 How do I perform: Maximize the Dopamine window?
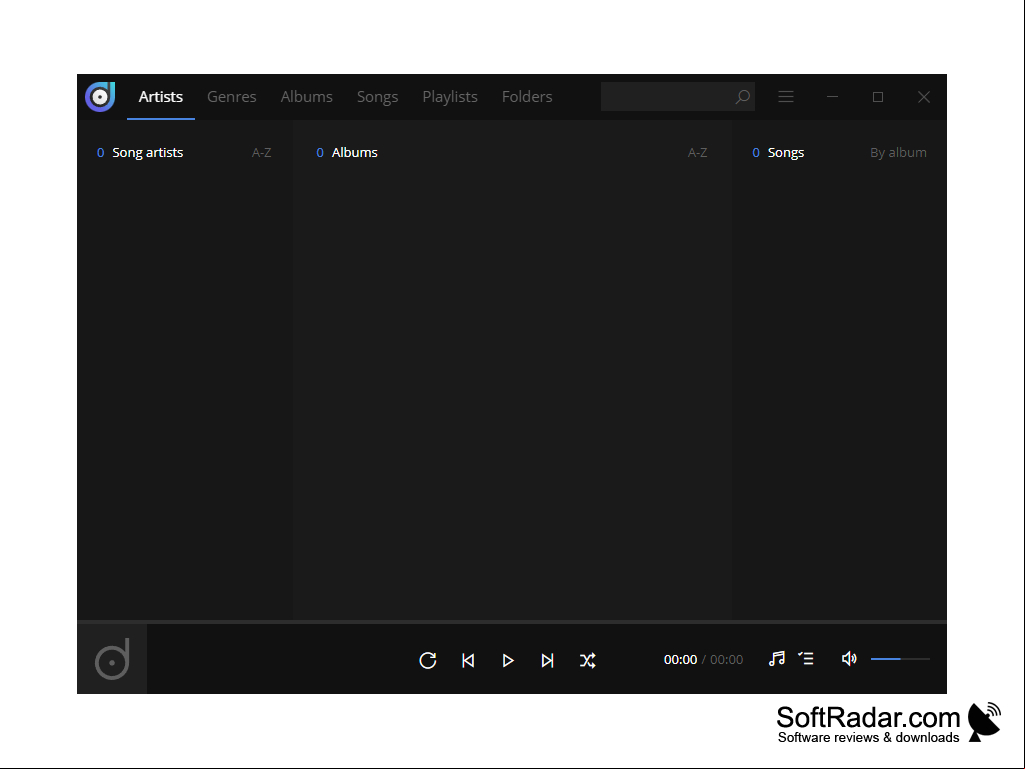point(878,97)
